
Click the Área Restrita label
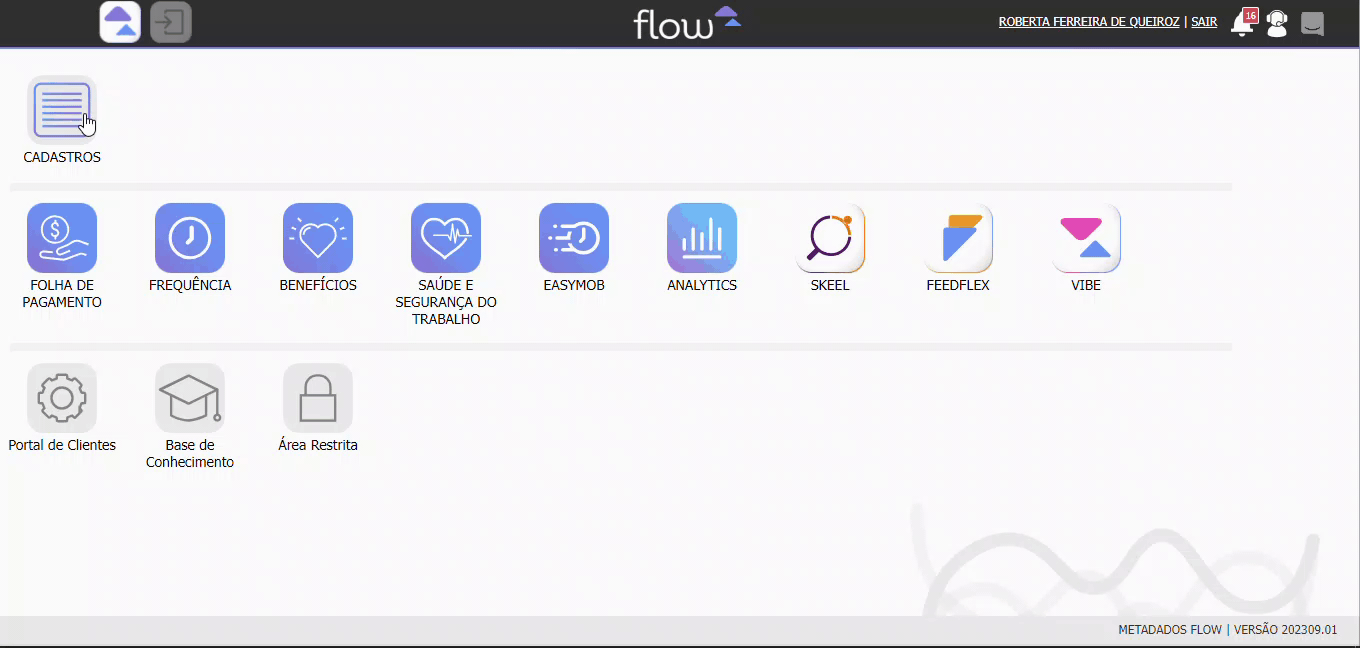tap(318, 445)
